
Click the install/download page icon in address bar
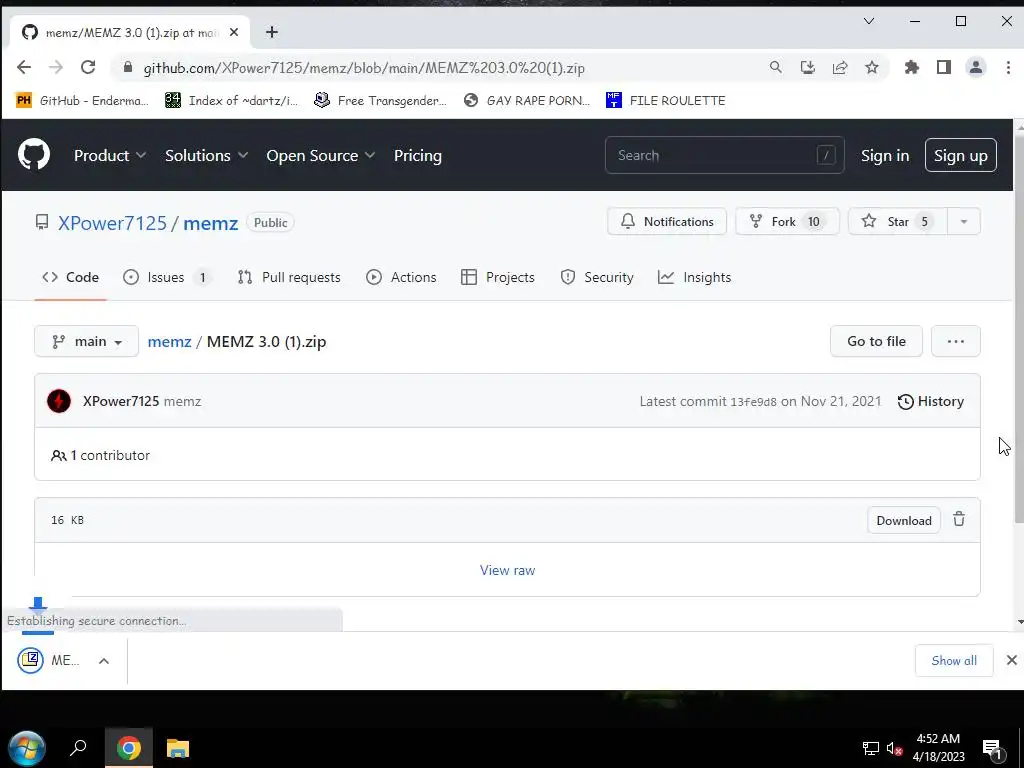click(x=808, y=67)
